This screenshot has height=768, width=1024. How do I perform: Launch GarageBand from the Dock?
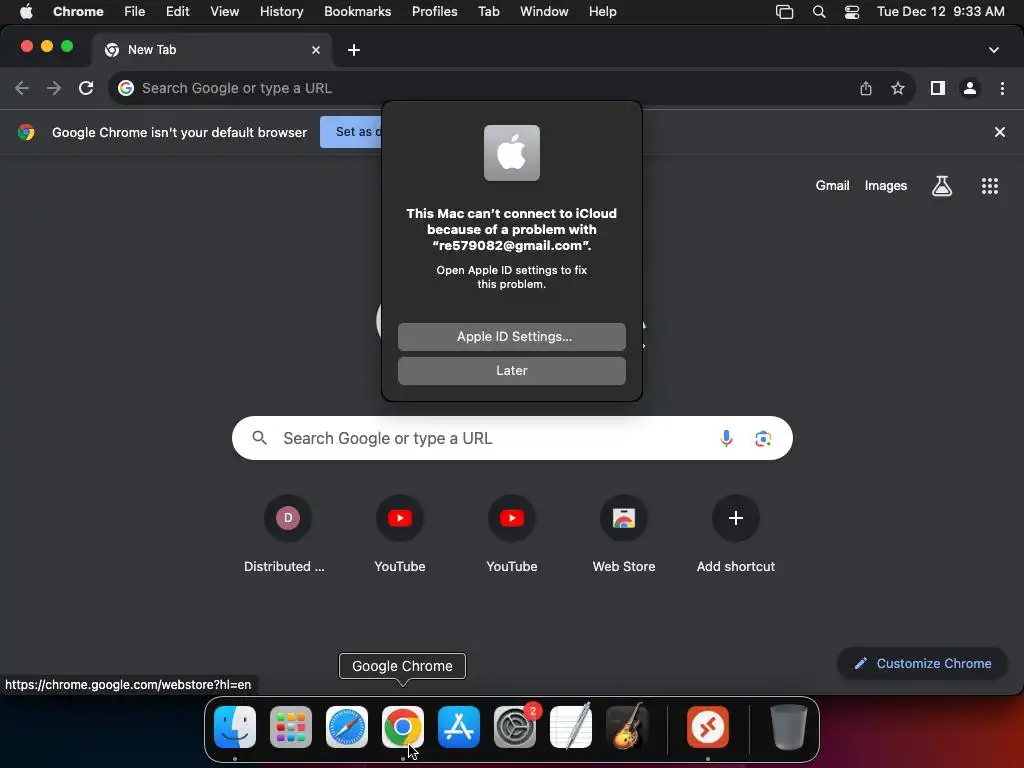coord(627,727)
